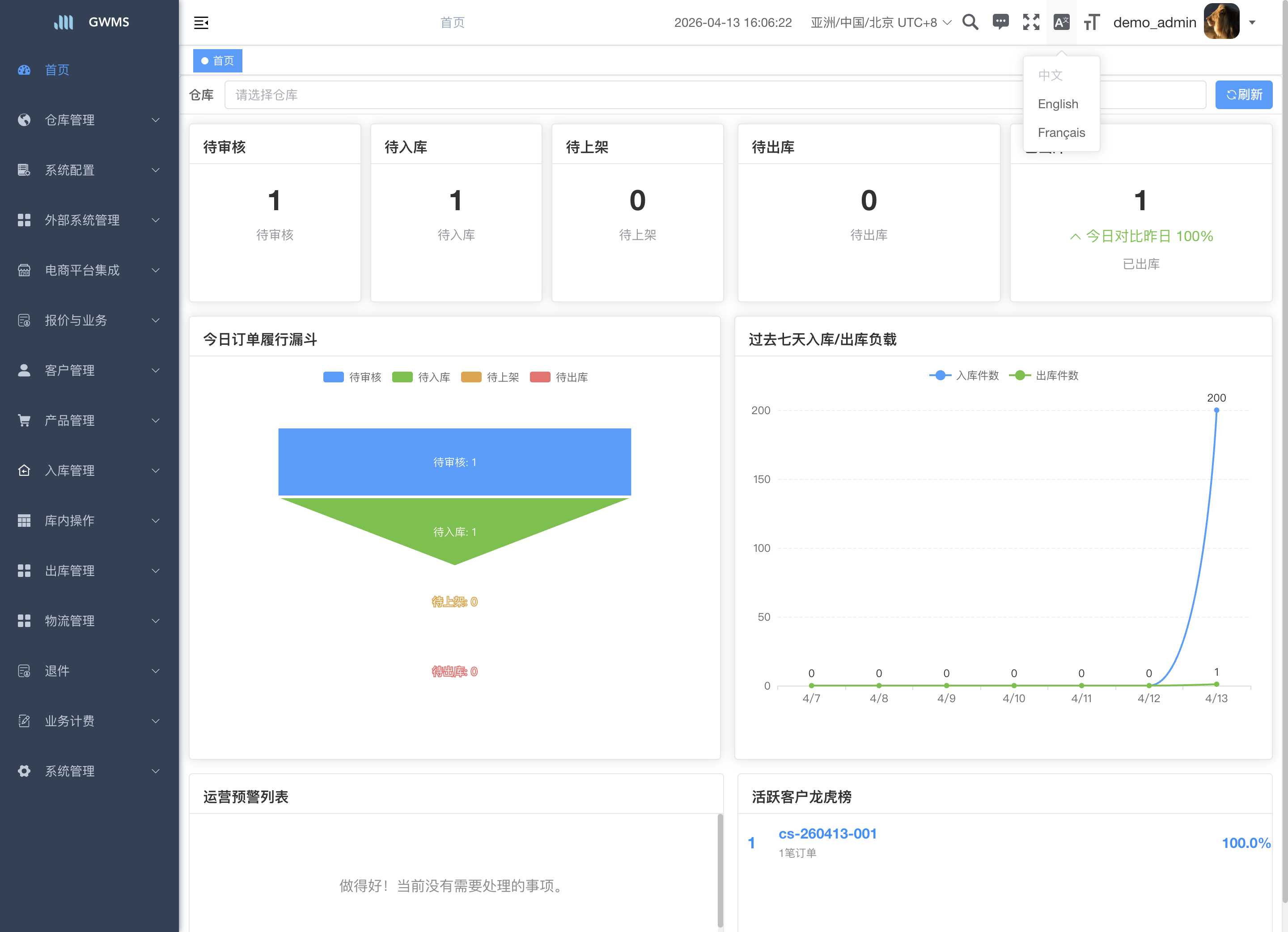This screenshot has height=932, width=1288.
Task: Select Français in the language menu
Action: point(1061,132)
